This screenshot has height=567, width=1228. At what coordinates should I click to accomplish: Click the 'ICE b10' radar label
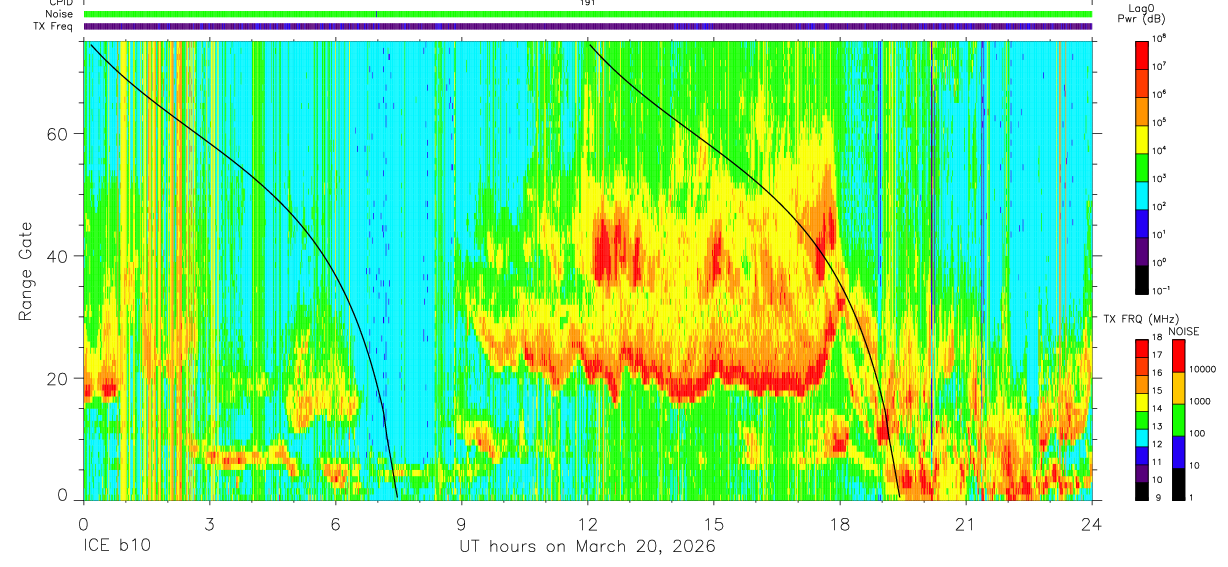click(115, 547)
